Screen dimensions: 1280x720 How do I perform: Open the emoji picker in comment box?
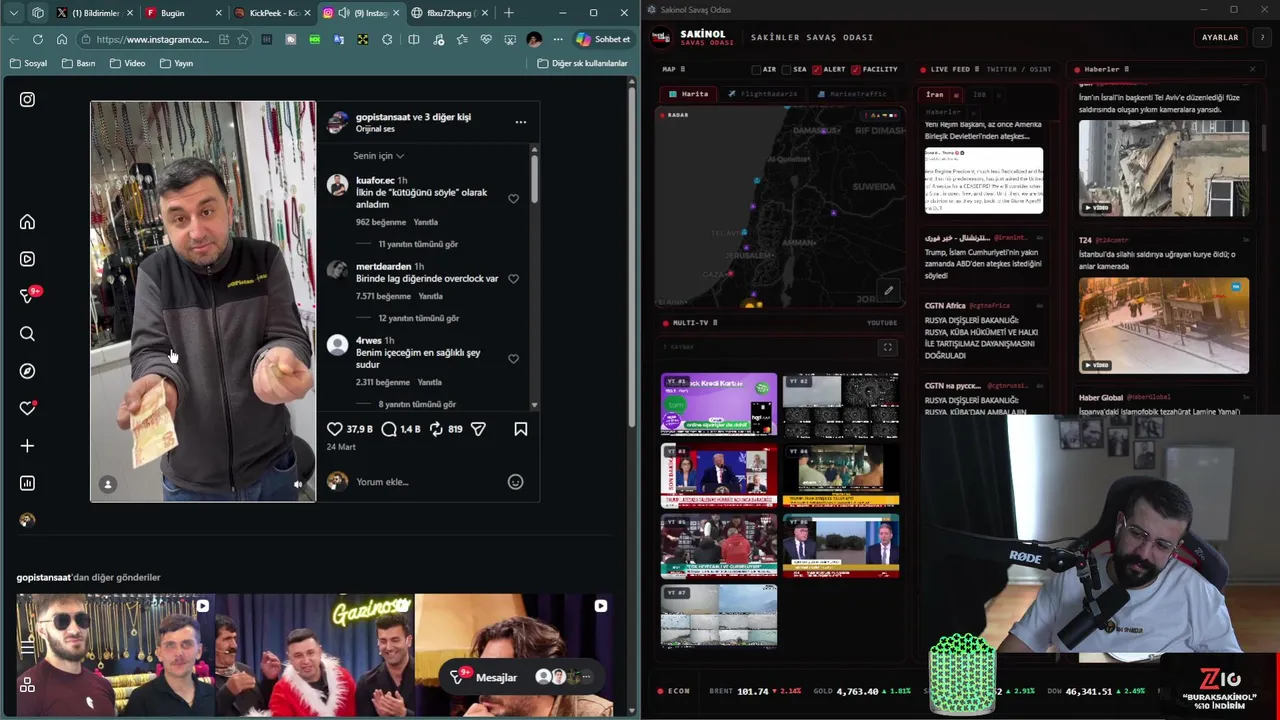tap(515, 482)
